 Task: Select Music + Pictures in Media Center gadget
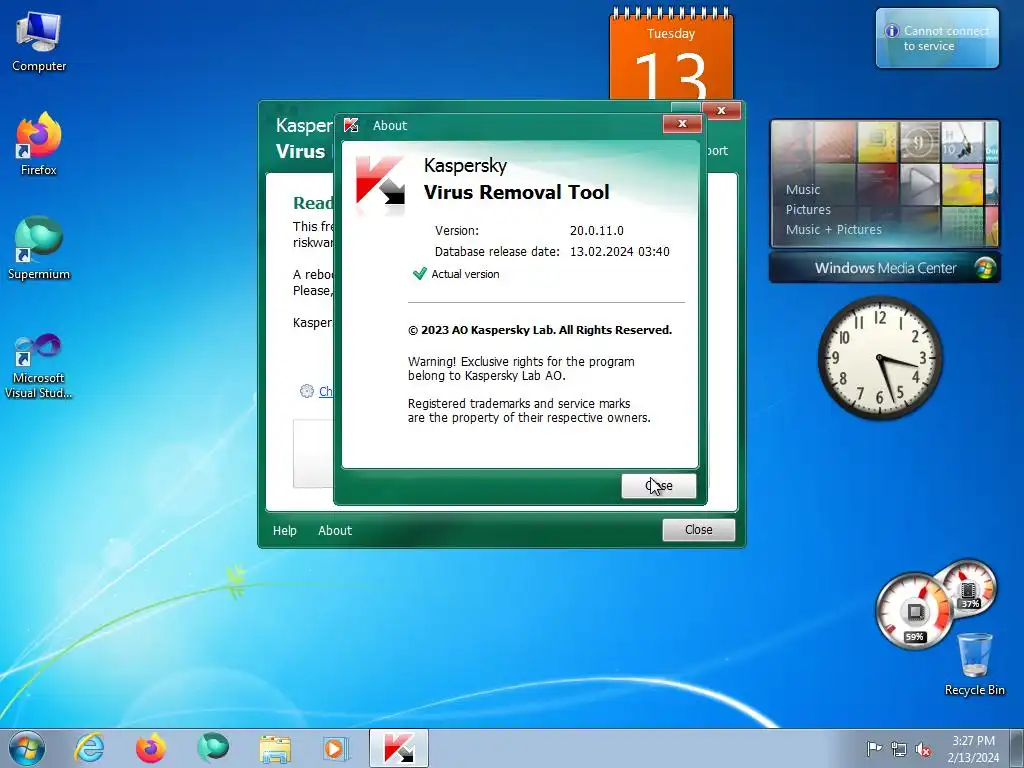(x=833, y=229)
